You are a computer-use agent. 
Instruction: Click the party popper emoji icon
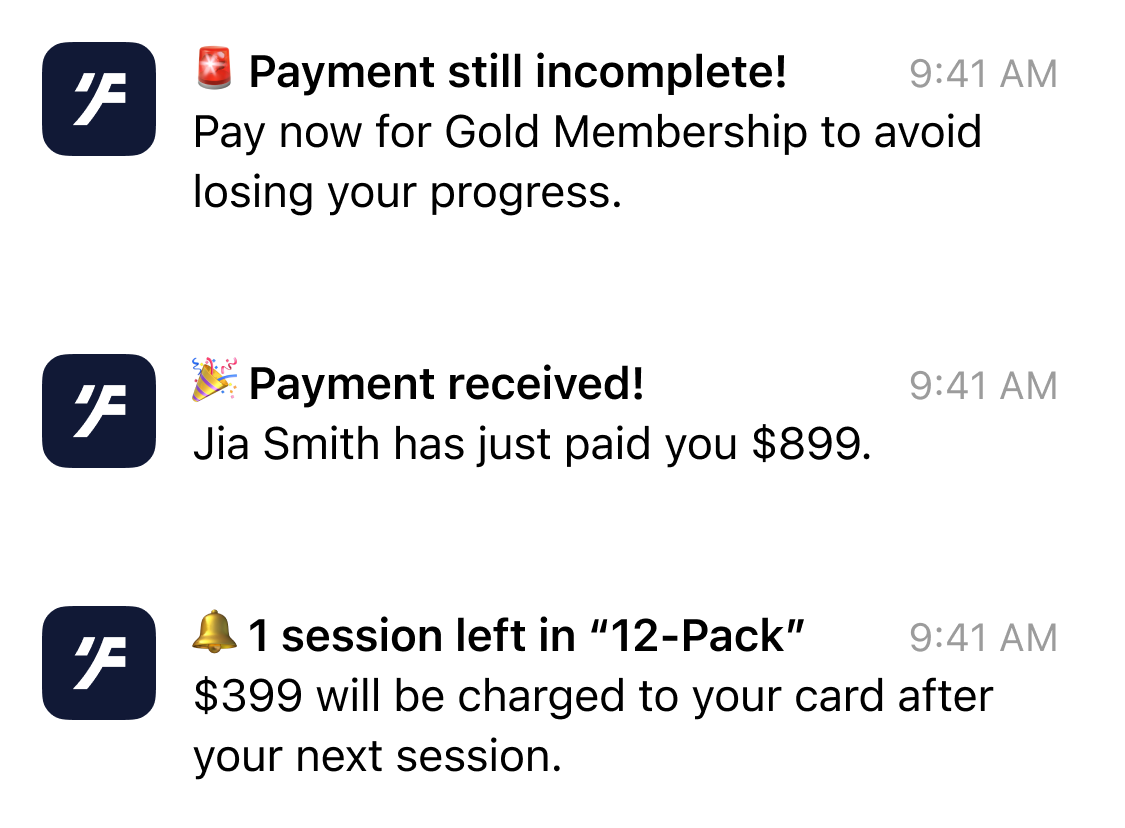[x=214, y=380]
